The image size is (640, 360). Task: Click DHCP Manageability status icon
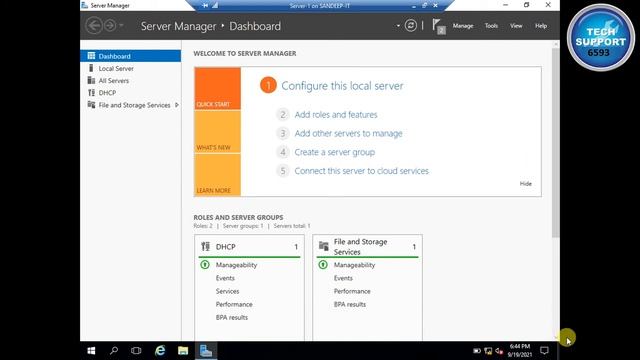[x=205, y=265]
